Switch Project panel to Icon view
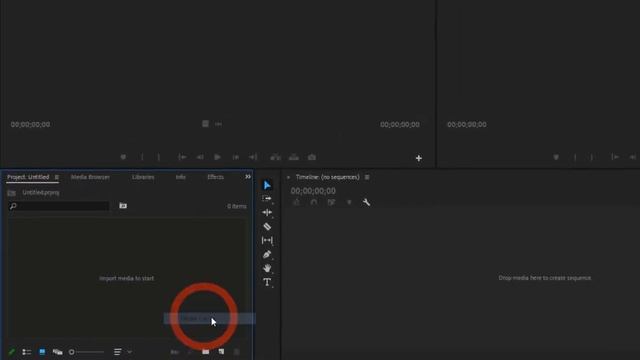Viewport: 640px width, 360px height. click(x=42, y=352)
